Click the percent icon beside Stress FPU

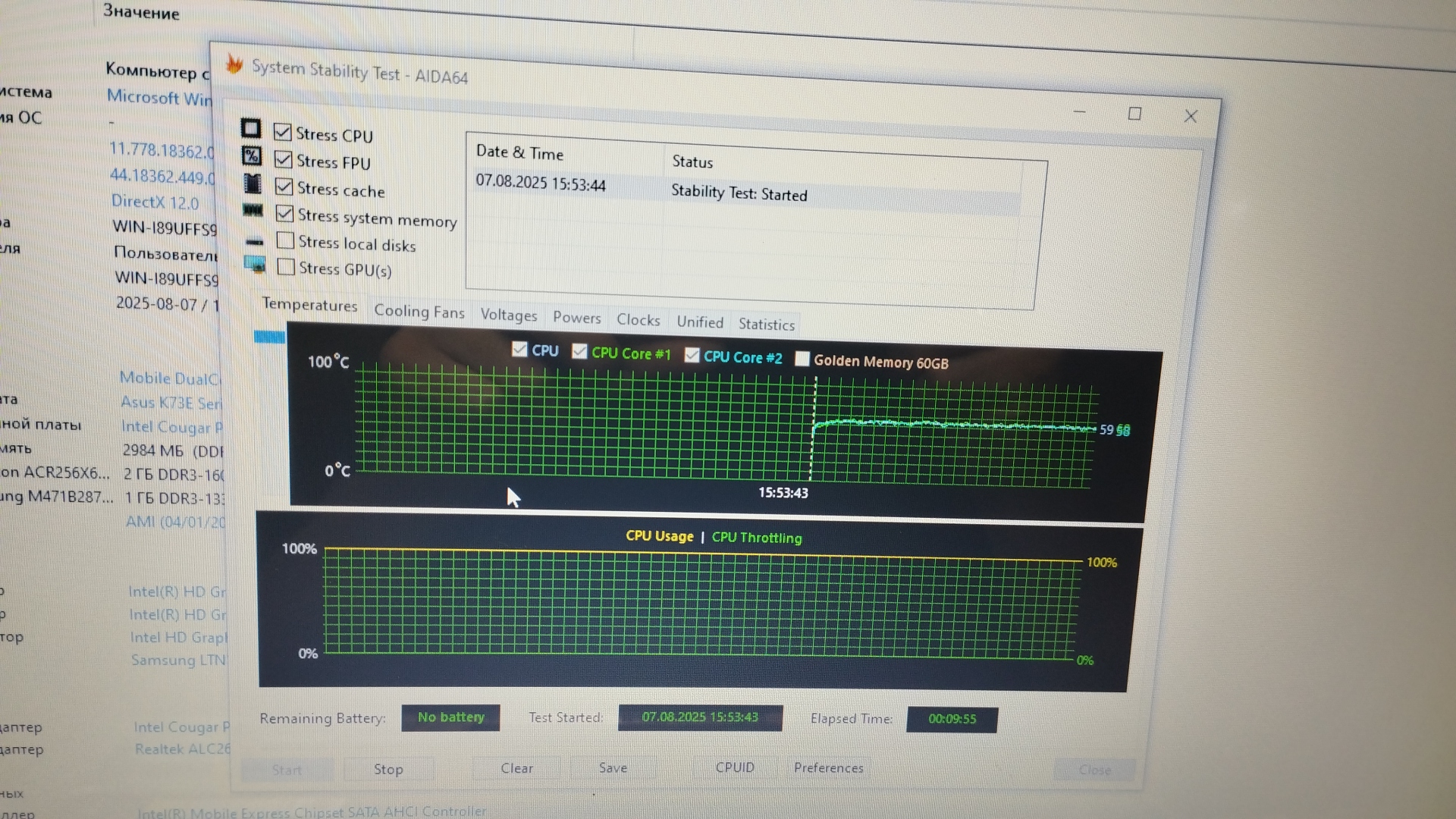252,156
